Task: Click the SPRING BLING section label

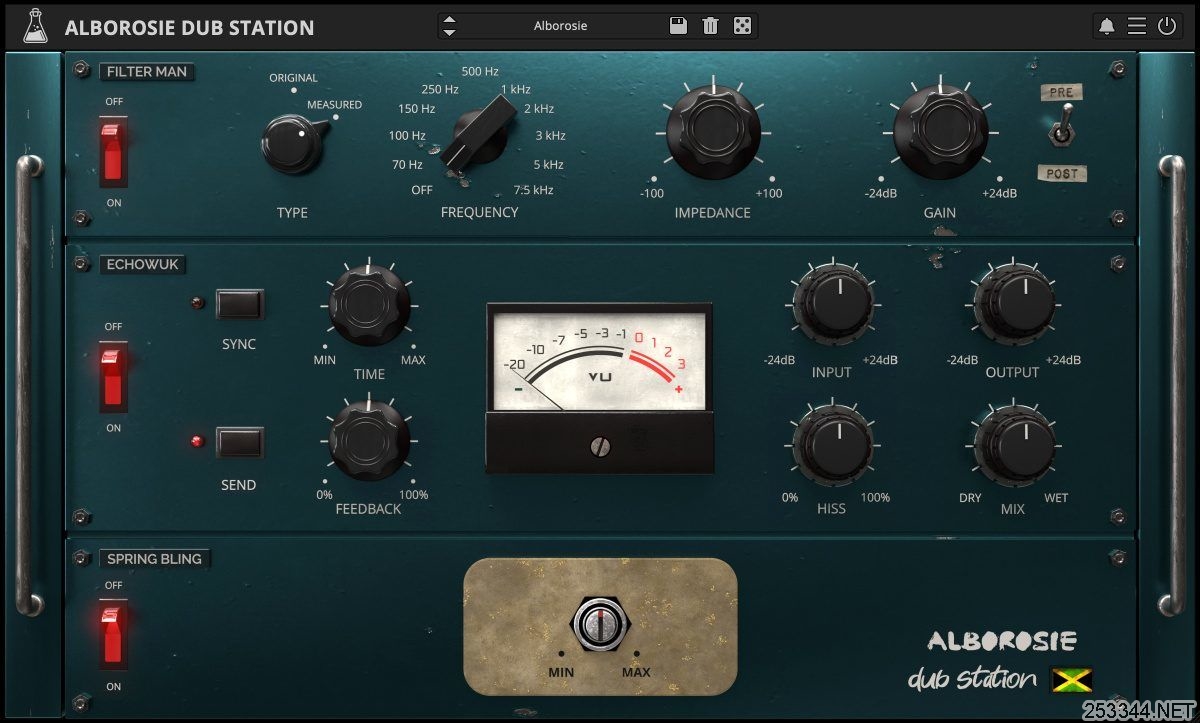Action: click(154, 559)
